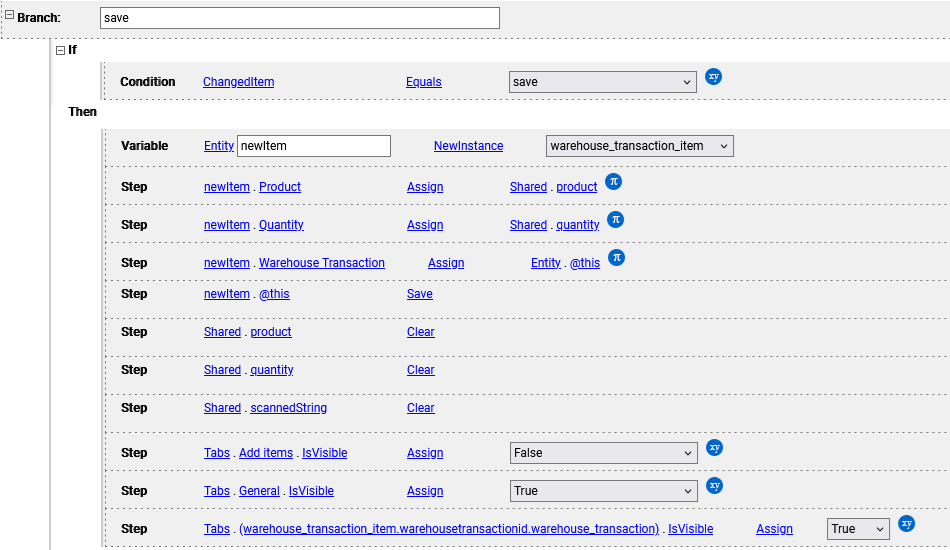Open the small True dropdown on the last step
This screenshot has width=950, height=550.
pyautogui.click(x=858, y=529)
